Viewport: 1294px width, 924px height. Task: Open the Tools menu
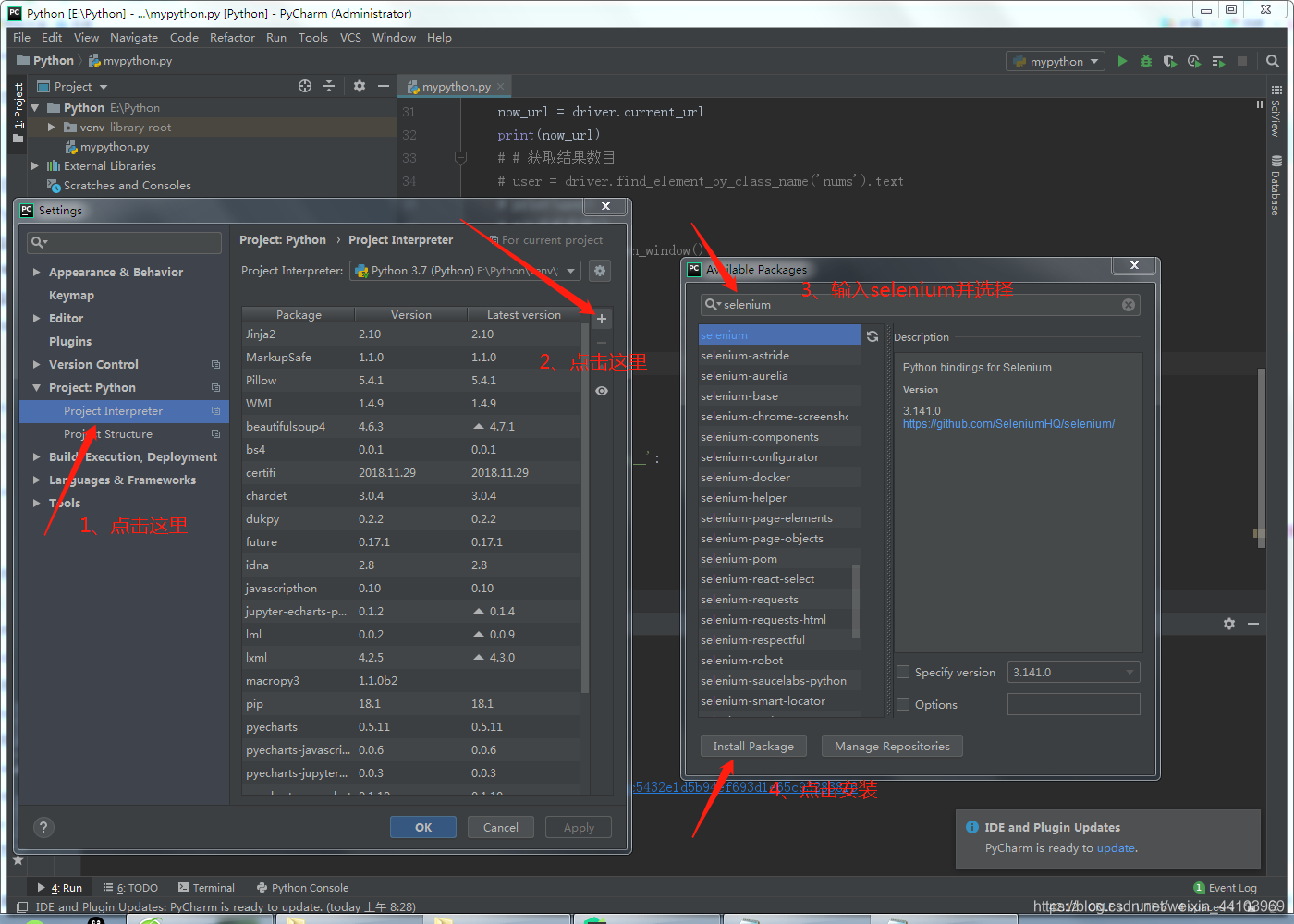coord(312,38)
